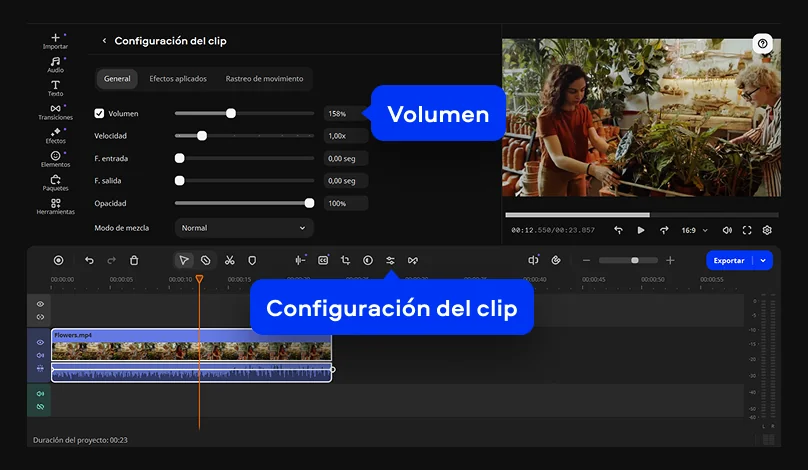This screenshot has width=808, height=470.
Task: Open the Importar panel in sidebar
Action: [x=55, y=40]
